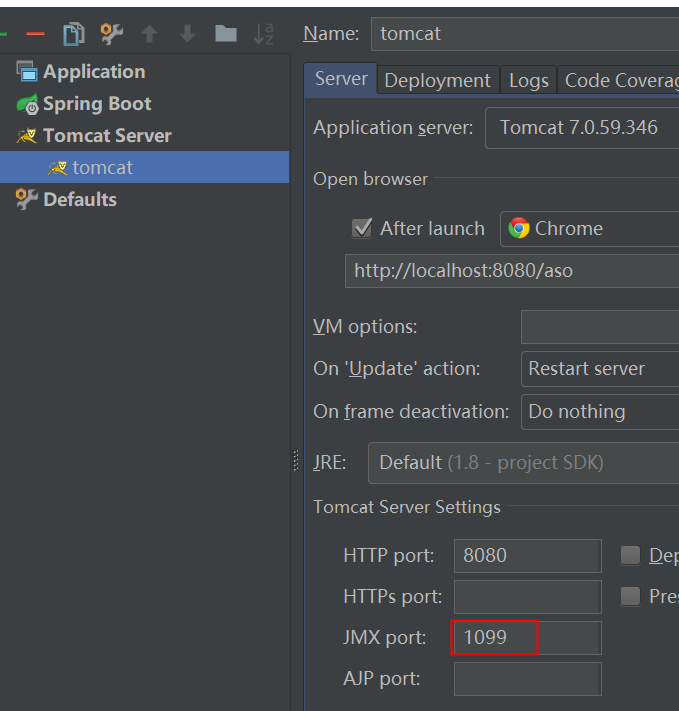Viewport: 679px width, 711px height.
Task: Remove configuration with the red minus icon
Action: point(35,34)
